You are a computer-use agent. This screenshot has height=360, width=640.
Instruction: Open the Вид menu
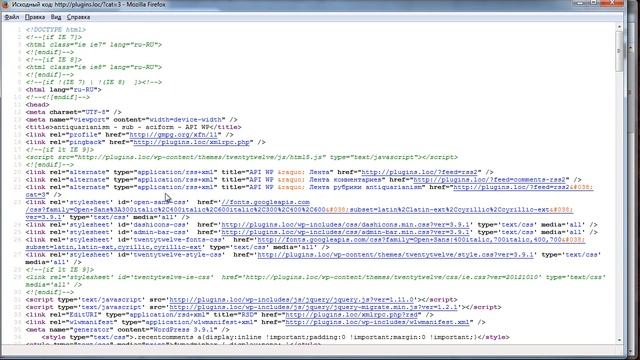tap(56, 17)
